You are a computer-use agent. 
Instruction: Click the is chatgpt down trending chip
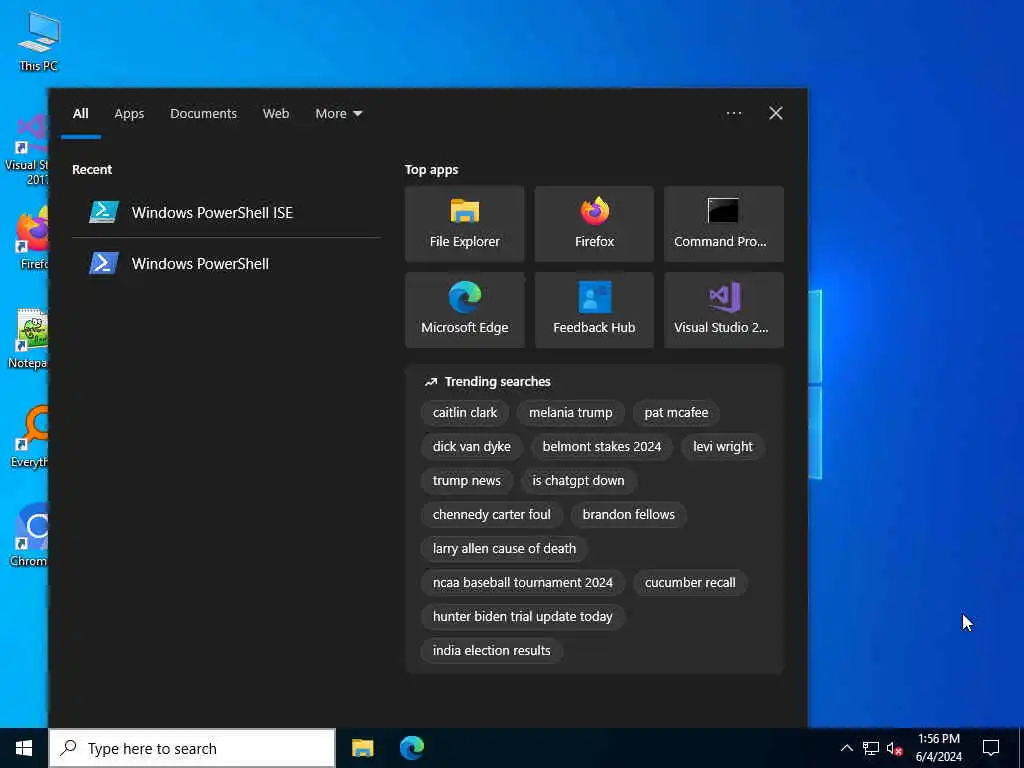click(578, 481)
